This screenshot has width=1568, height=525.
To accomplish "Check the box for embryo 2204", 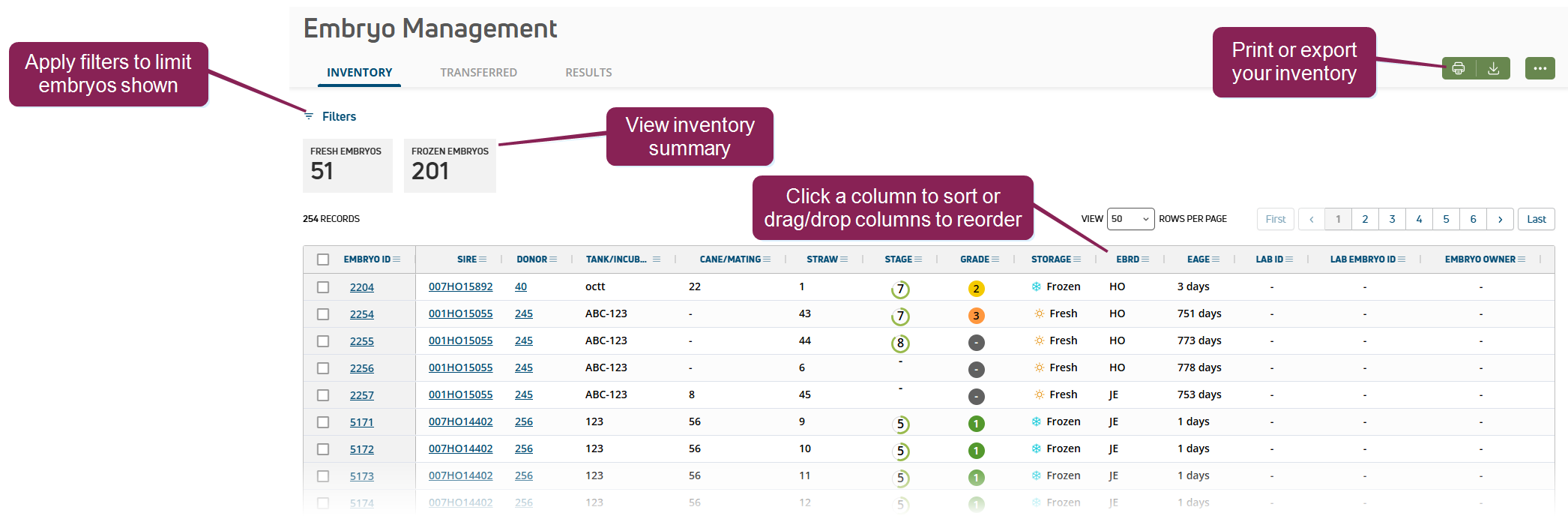I will pyautogui.click(x=323, y=287).
